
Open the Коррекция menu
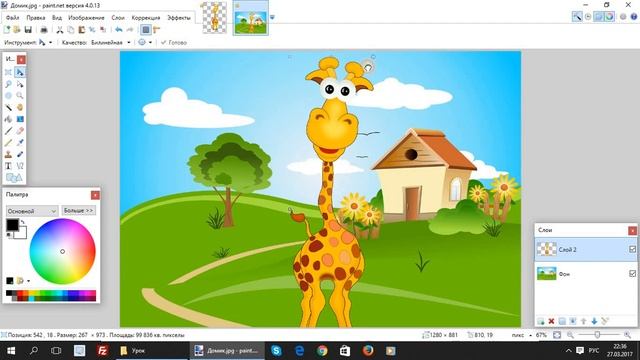point(146,18)
